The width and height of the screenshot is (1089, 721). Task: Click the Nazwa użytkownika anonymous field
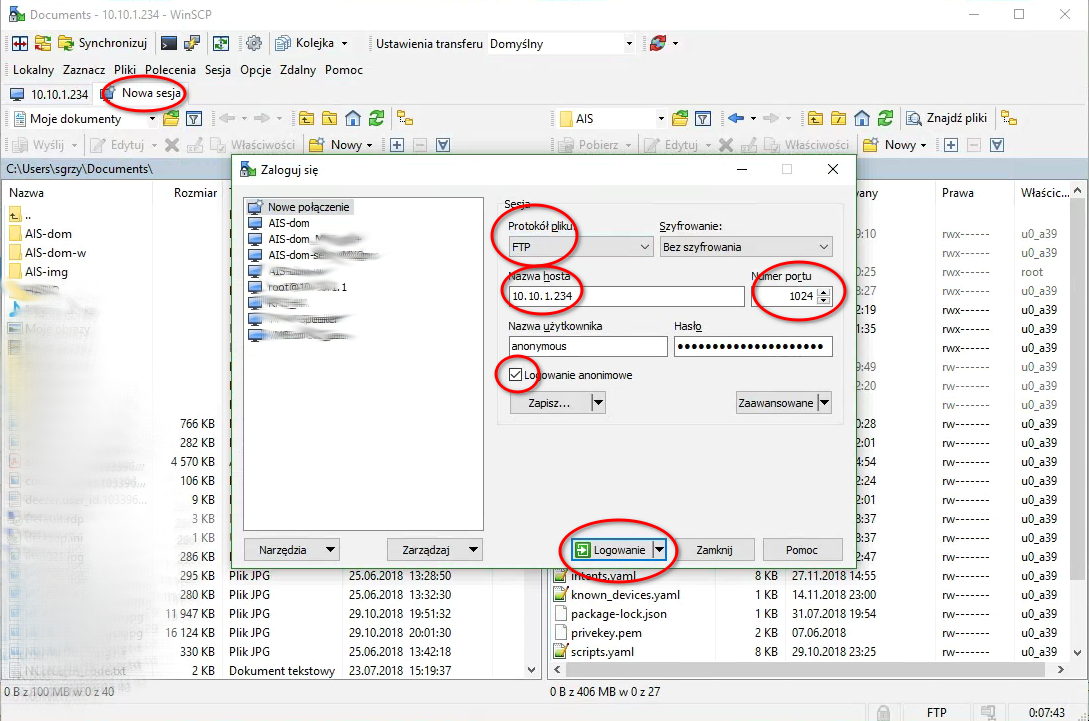point(588,346)
